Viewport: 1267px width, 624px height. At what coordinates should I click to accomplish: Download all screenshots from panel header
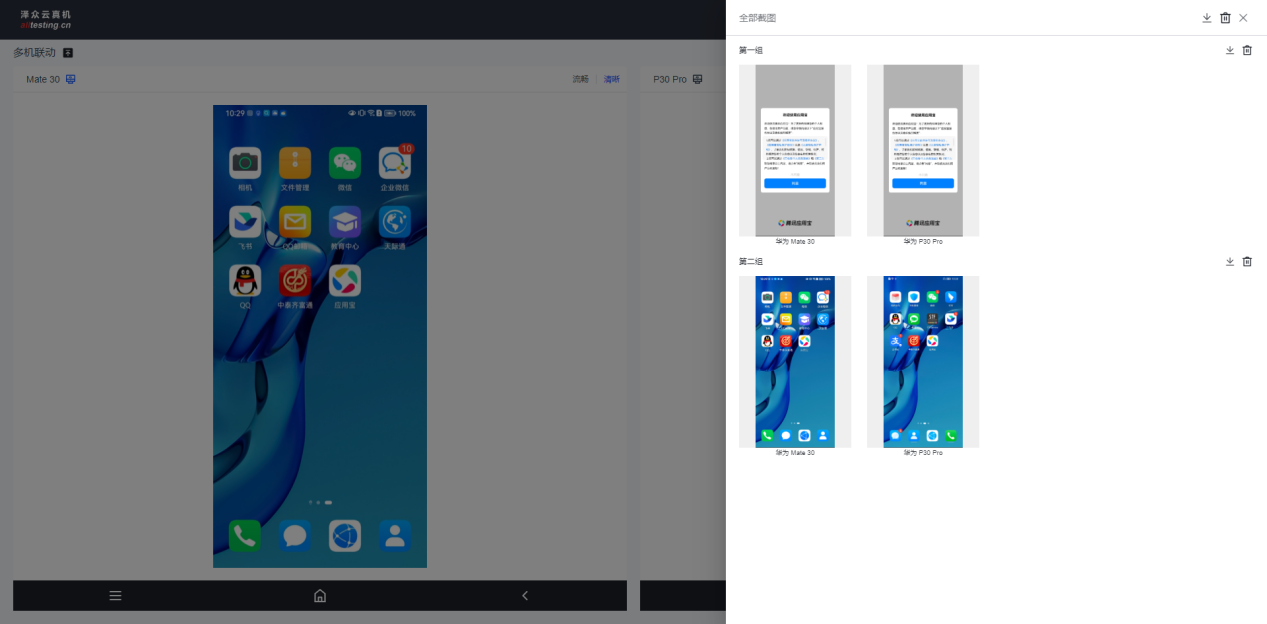pos(1207,18)
